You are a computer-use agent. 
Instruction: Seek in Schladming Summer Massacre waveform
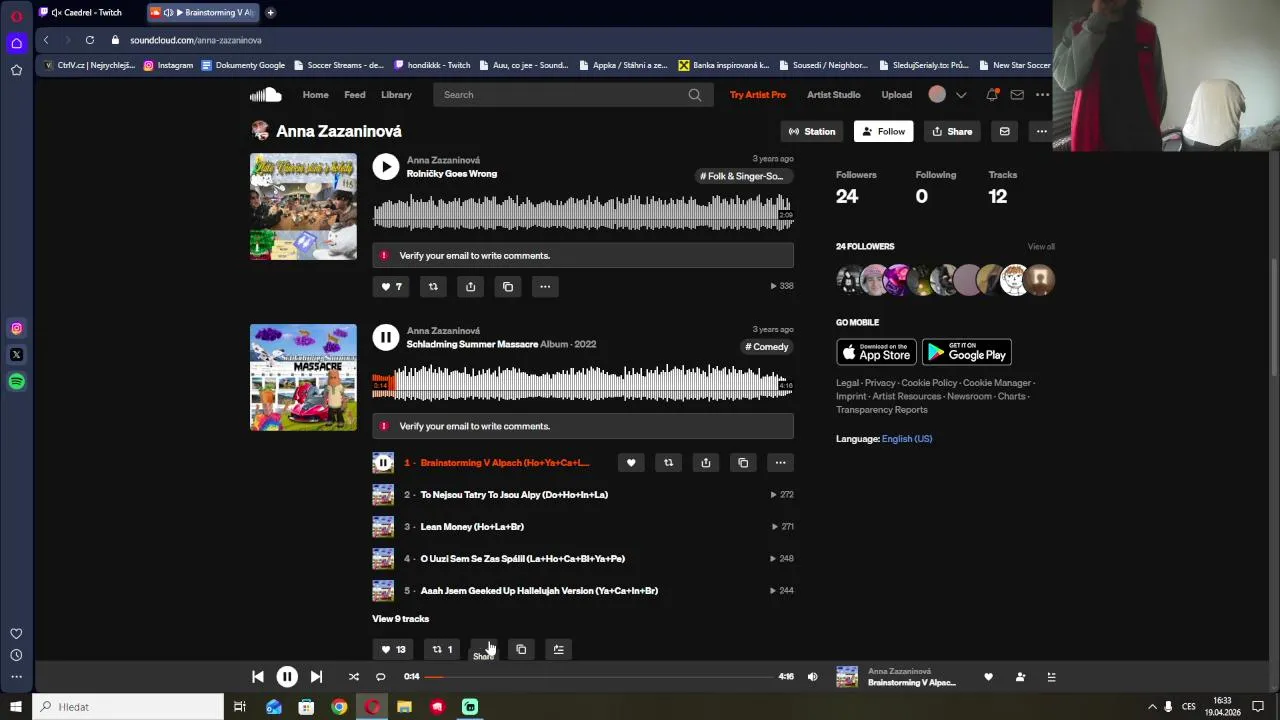pyautogui.click(x=583, y=384)
